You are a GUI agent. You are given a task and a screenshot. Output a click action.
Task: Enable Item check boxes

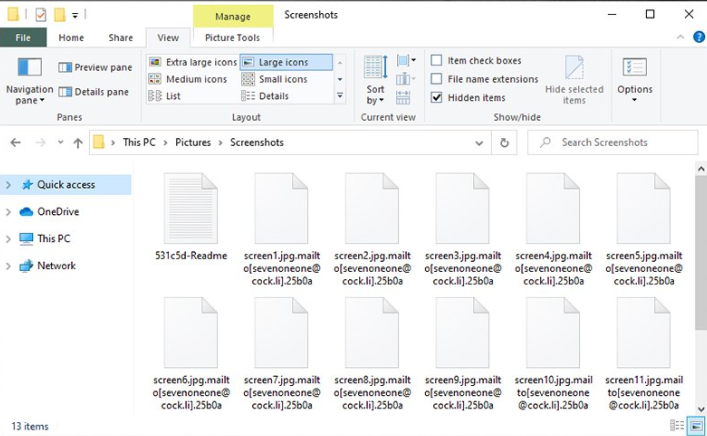pyautogui.click(x=437, y=61)
